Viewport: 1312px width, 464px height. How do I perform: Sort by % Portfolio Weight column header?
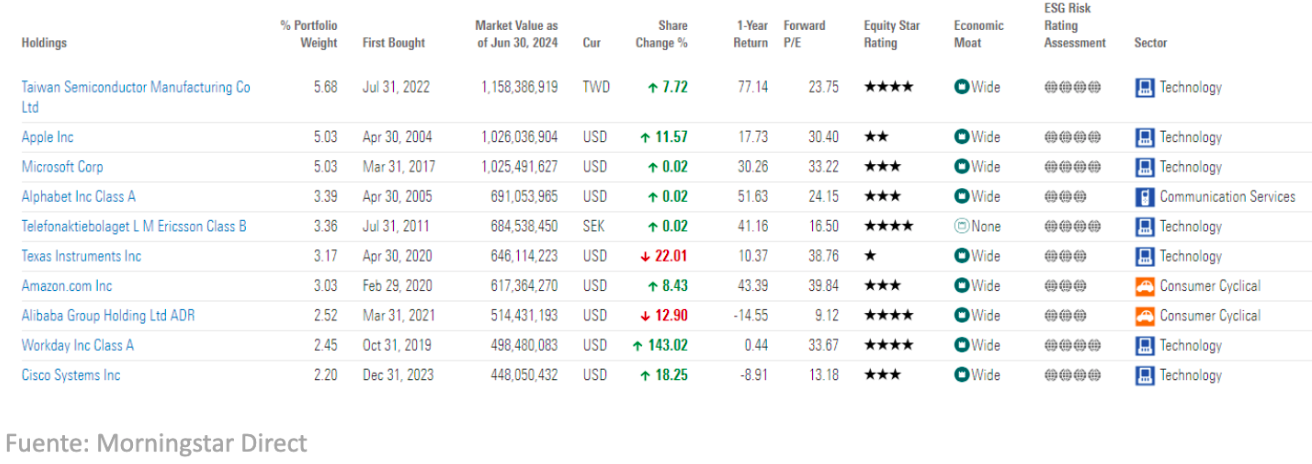pyautogui.click(x=309, y=34)
